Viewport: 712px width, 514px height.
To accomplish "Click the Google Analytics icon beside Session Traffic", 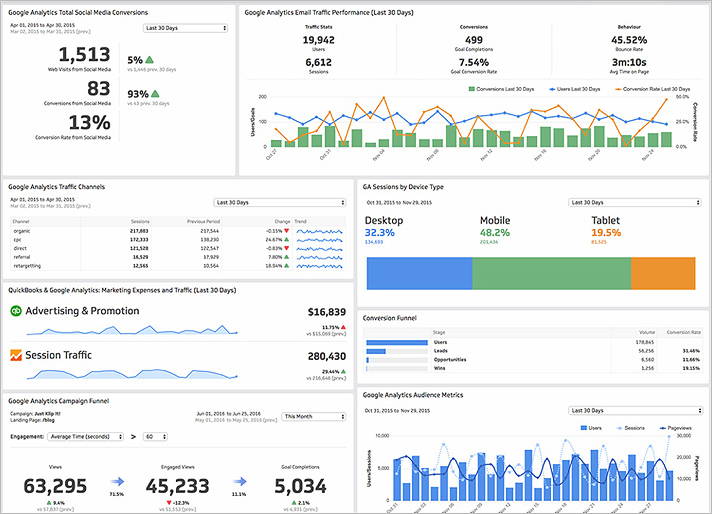I will 16,355.
